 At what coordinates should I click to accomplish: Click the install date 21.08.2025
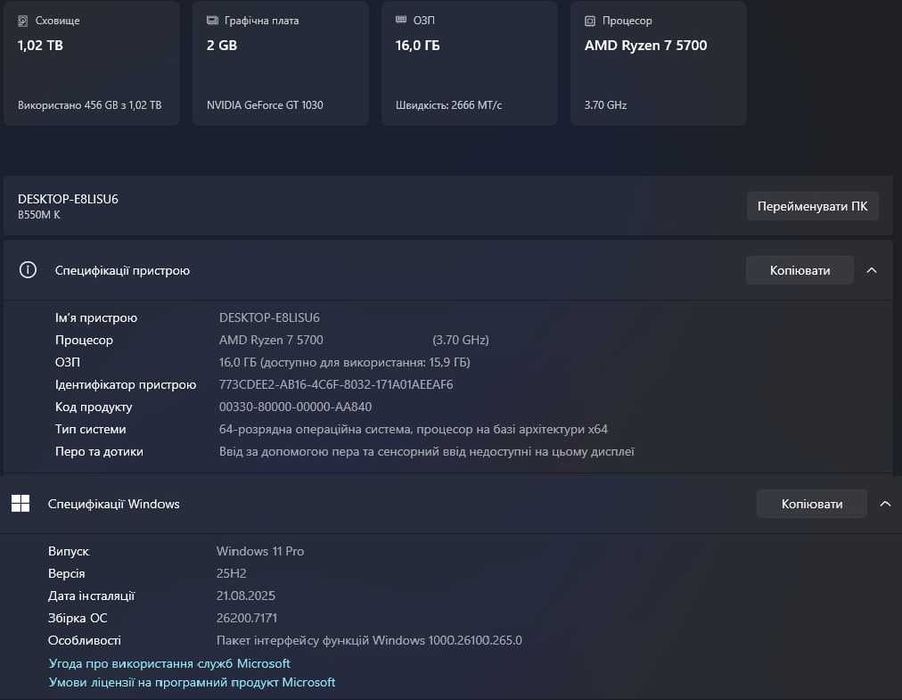(x=246, y=595)
